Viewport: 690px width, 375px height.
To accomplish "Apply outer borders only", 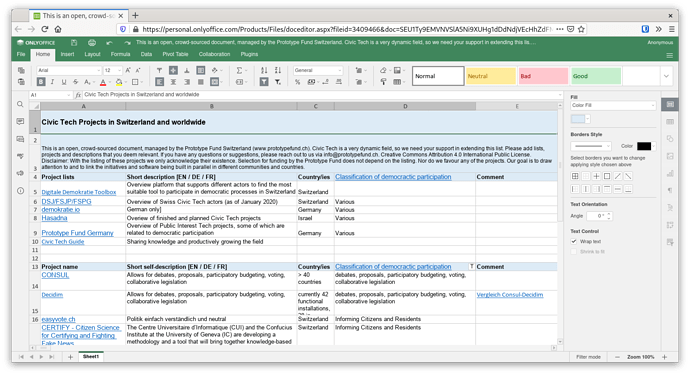I will [607, 176].
